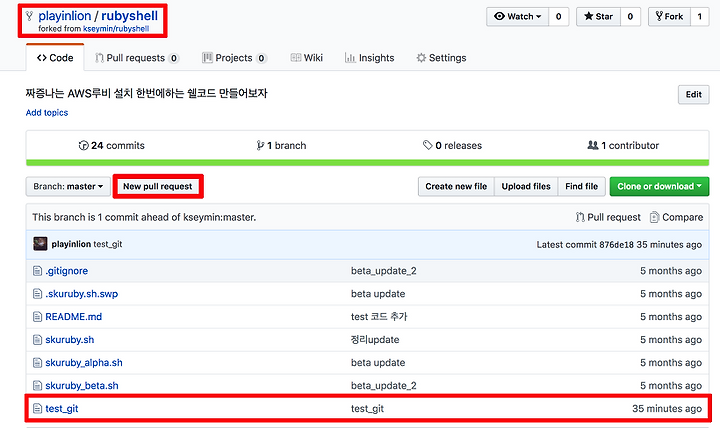The width and height of the screenshot is (720, 428).
Task: Open commit message '정리update'
Action: pyautogui.click(x=375, y=340)
